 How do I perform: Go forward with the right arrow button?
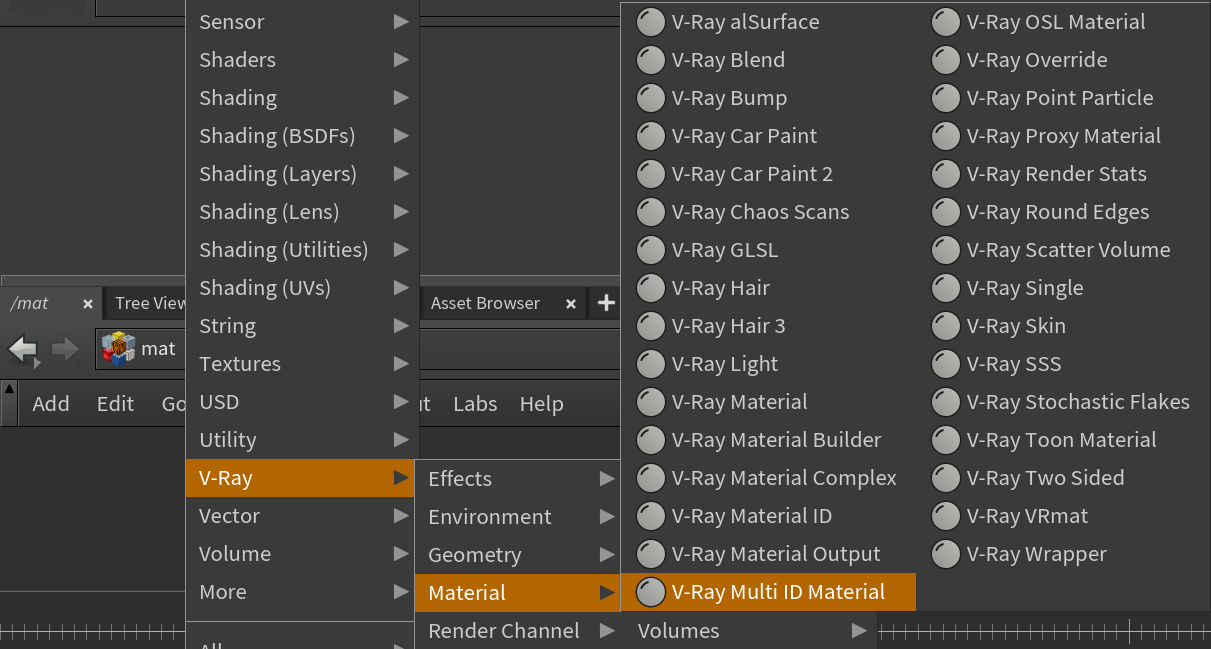point(65,349)
